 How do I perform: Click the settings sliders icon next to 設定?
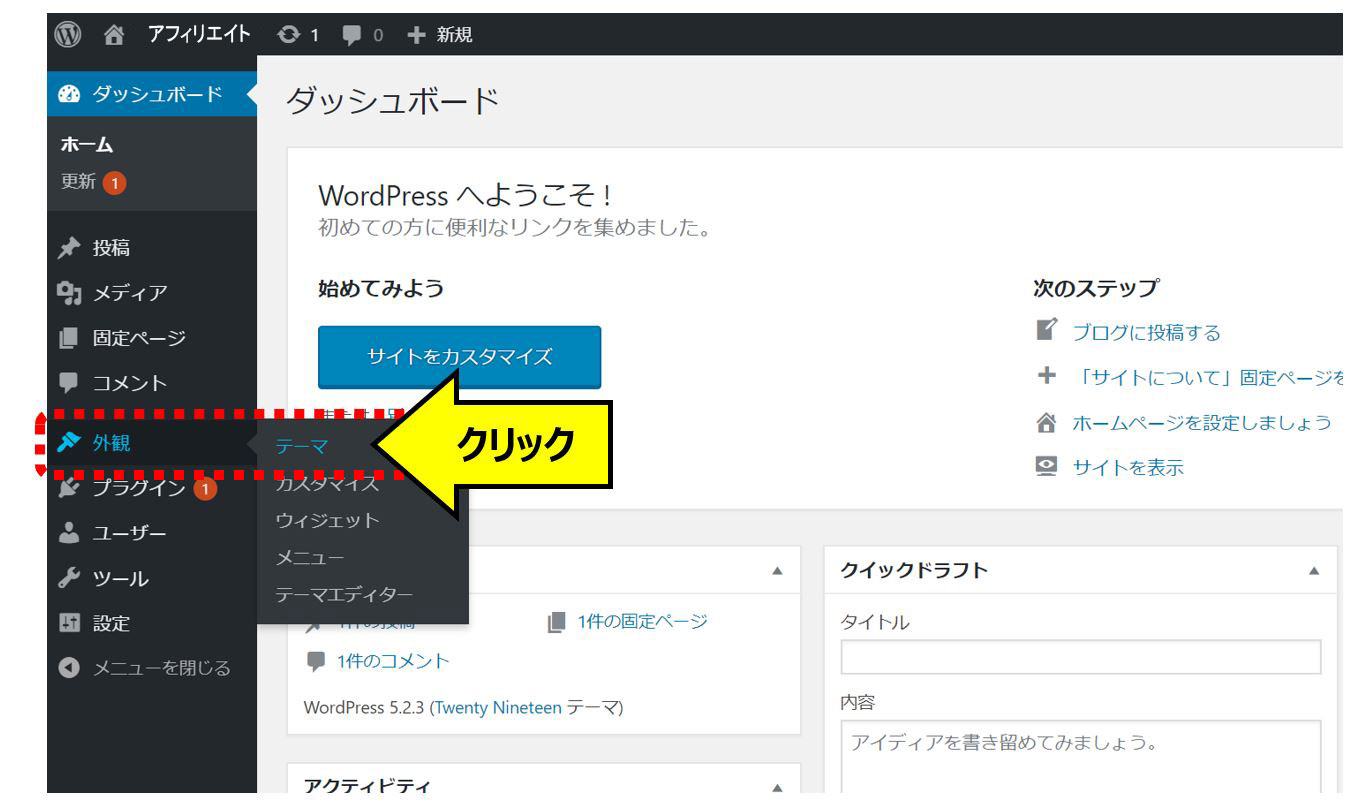coord(68,623)
